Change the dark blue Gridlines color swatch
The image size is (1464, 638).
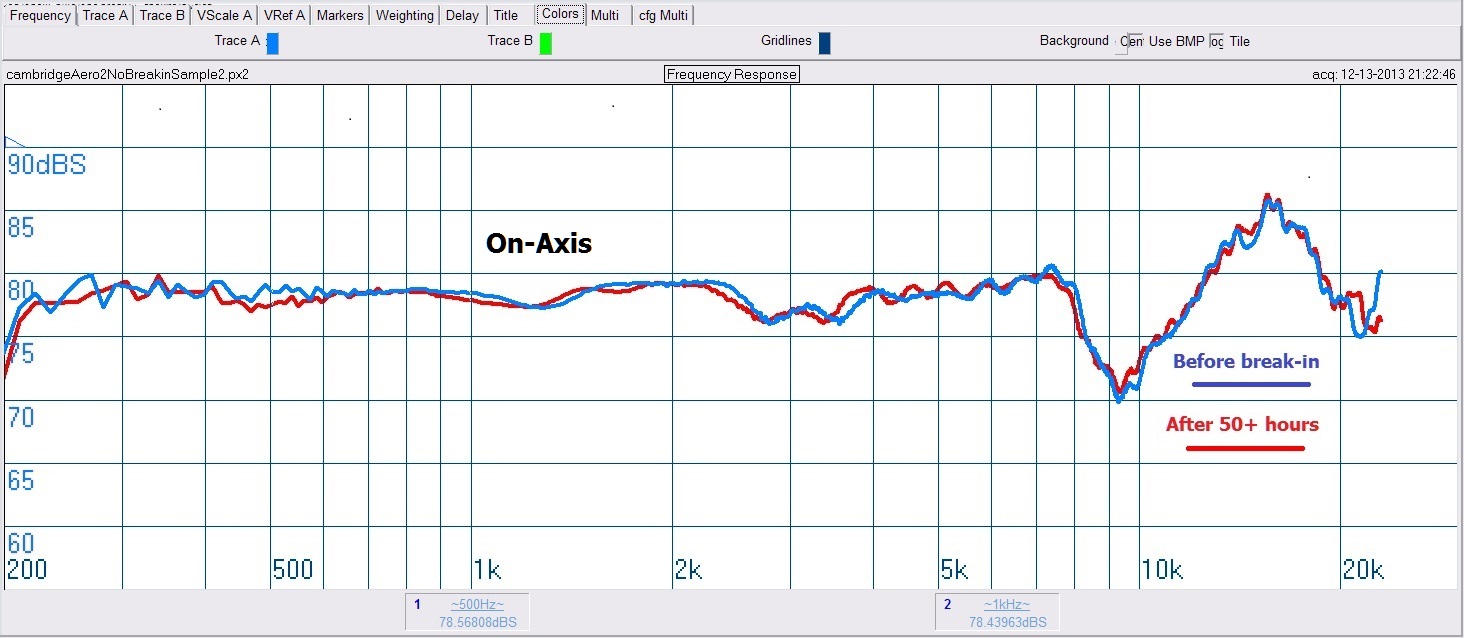click(x=824, y=43)
